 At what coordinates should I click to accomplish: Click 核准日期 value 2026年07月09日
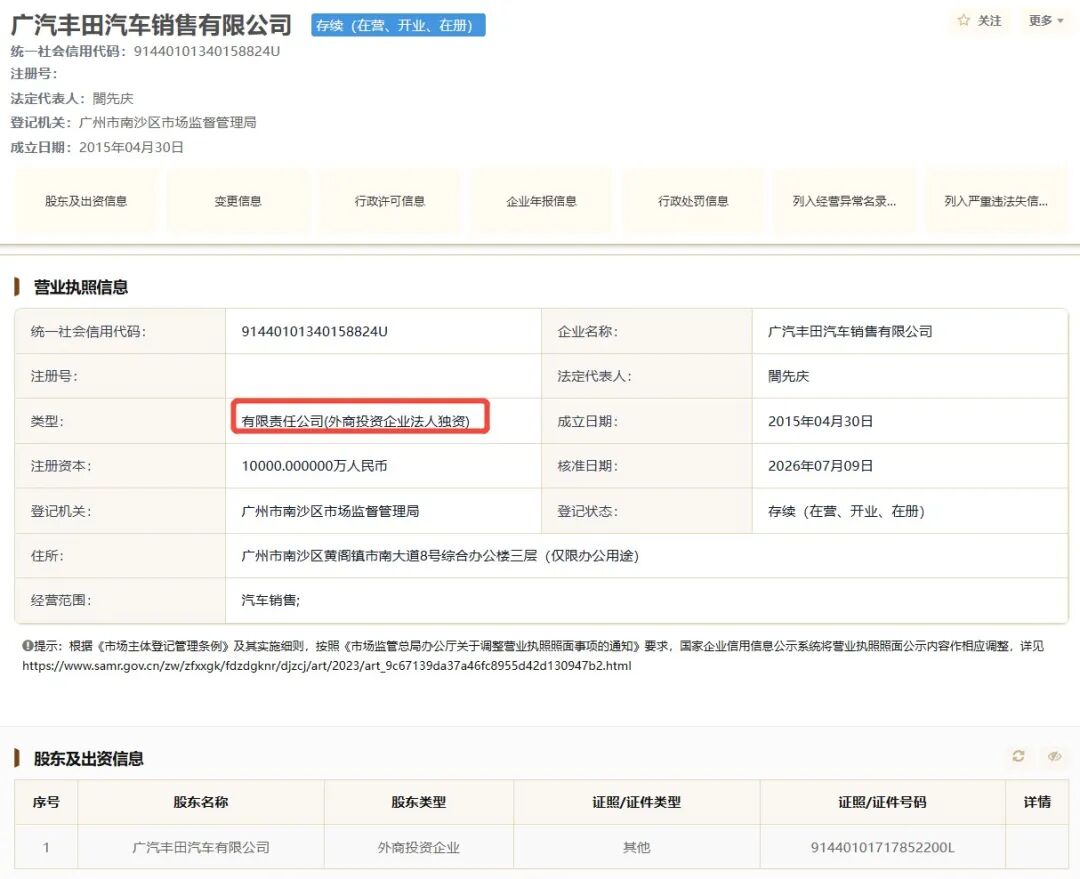click(x=820, y=466)
